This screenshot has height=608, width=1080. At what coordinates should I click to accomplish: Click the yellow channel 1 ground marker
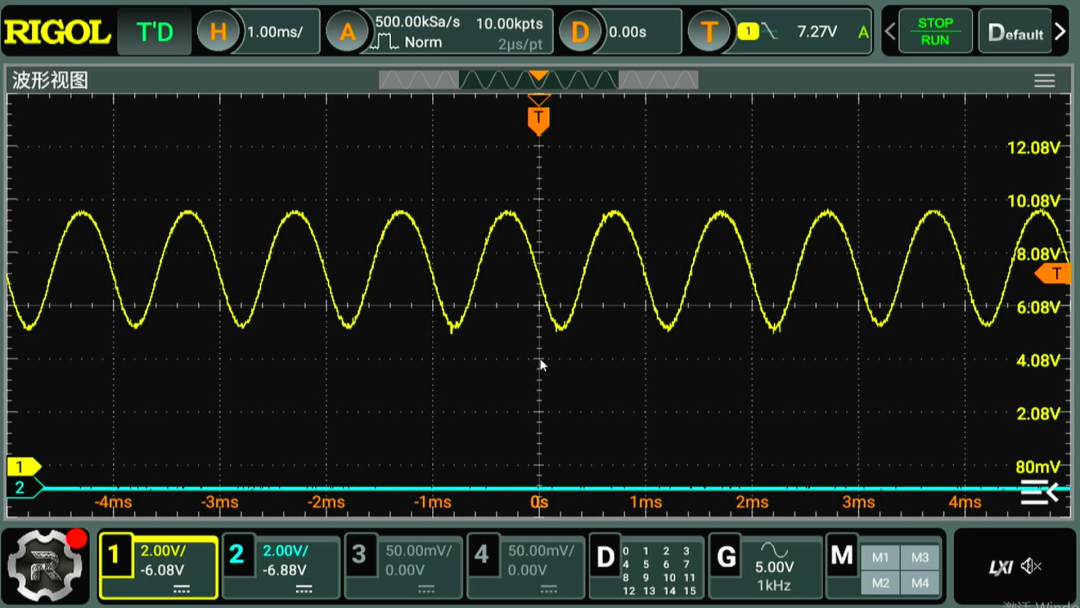[x=23, y=467]
